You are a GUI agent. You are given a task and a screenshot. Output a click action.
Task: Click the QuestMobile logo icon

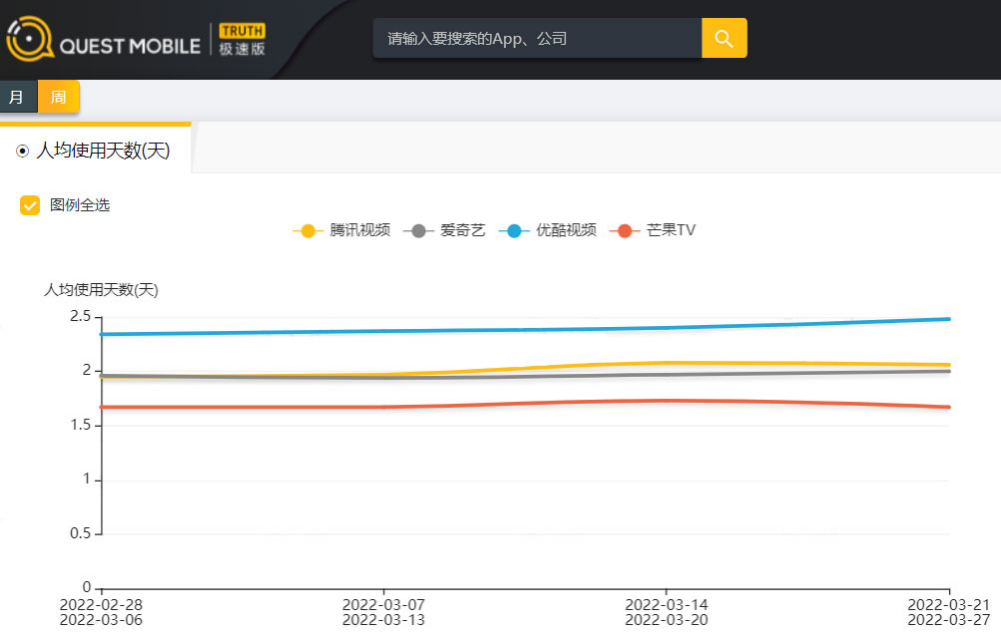29,39
